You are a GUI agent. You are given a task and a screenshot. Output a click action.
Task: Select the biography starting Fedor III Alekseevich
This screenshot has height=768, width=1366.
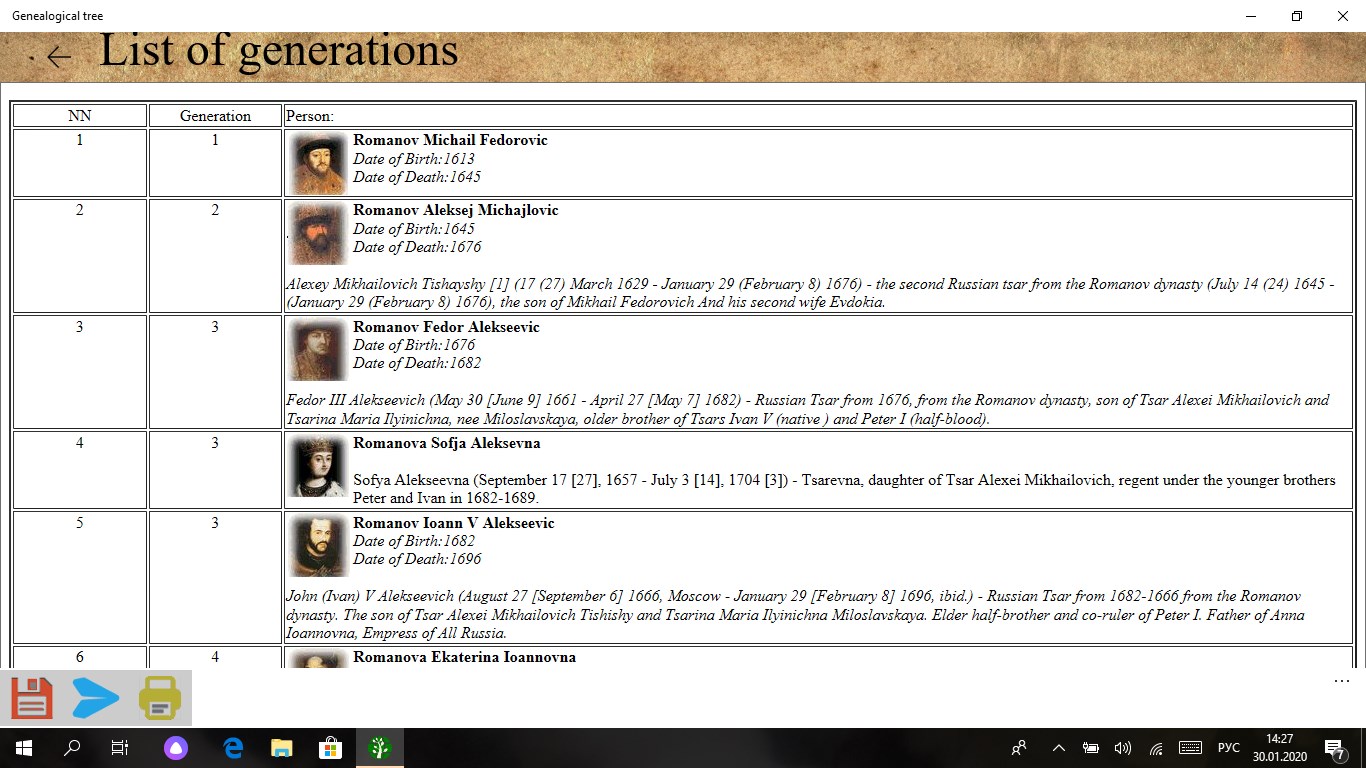(x=808, y=409)
